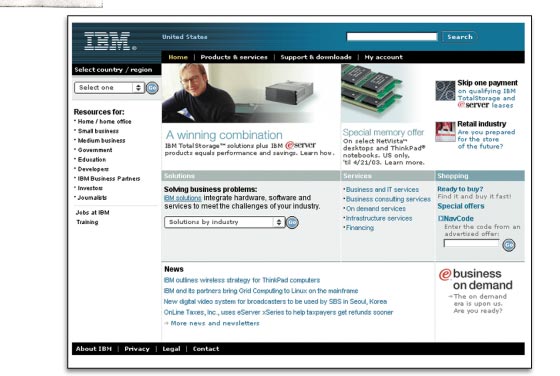Open My account menu
Image resolution: width=560 pixels, height=376 pixels.
tap(384, 57)
